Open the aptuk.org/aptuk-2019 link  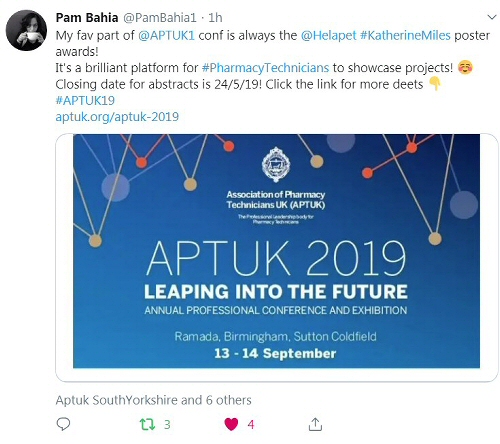coord(117,117)
